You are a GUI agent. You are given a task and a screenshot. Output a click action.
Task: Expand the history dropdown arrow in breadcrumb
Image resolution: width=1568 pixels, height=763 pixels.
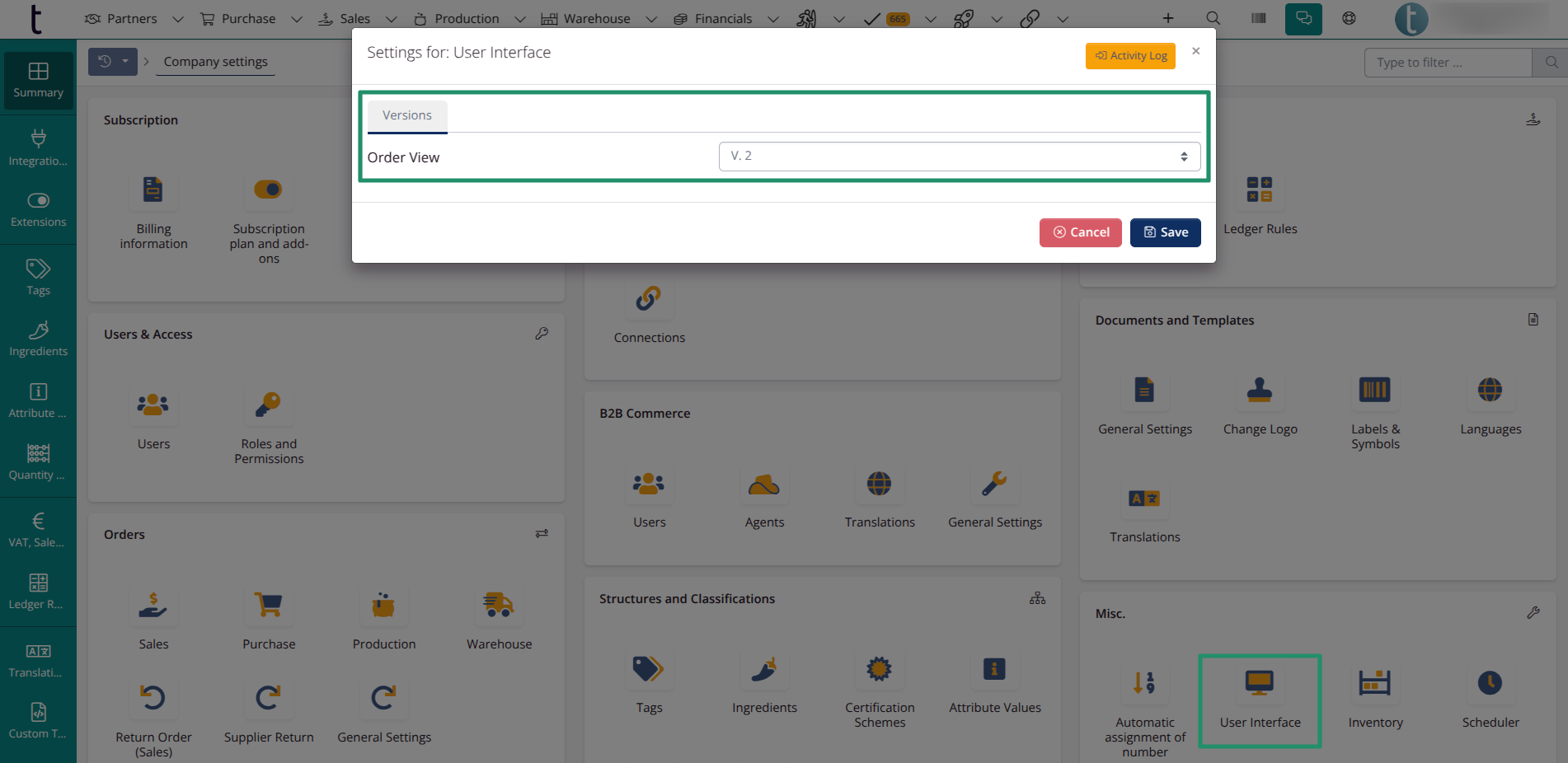[x=125, y=62]
